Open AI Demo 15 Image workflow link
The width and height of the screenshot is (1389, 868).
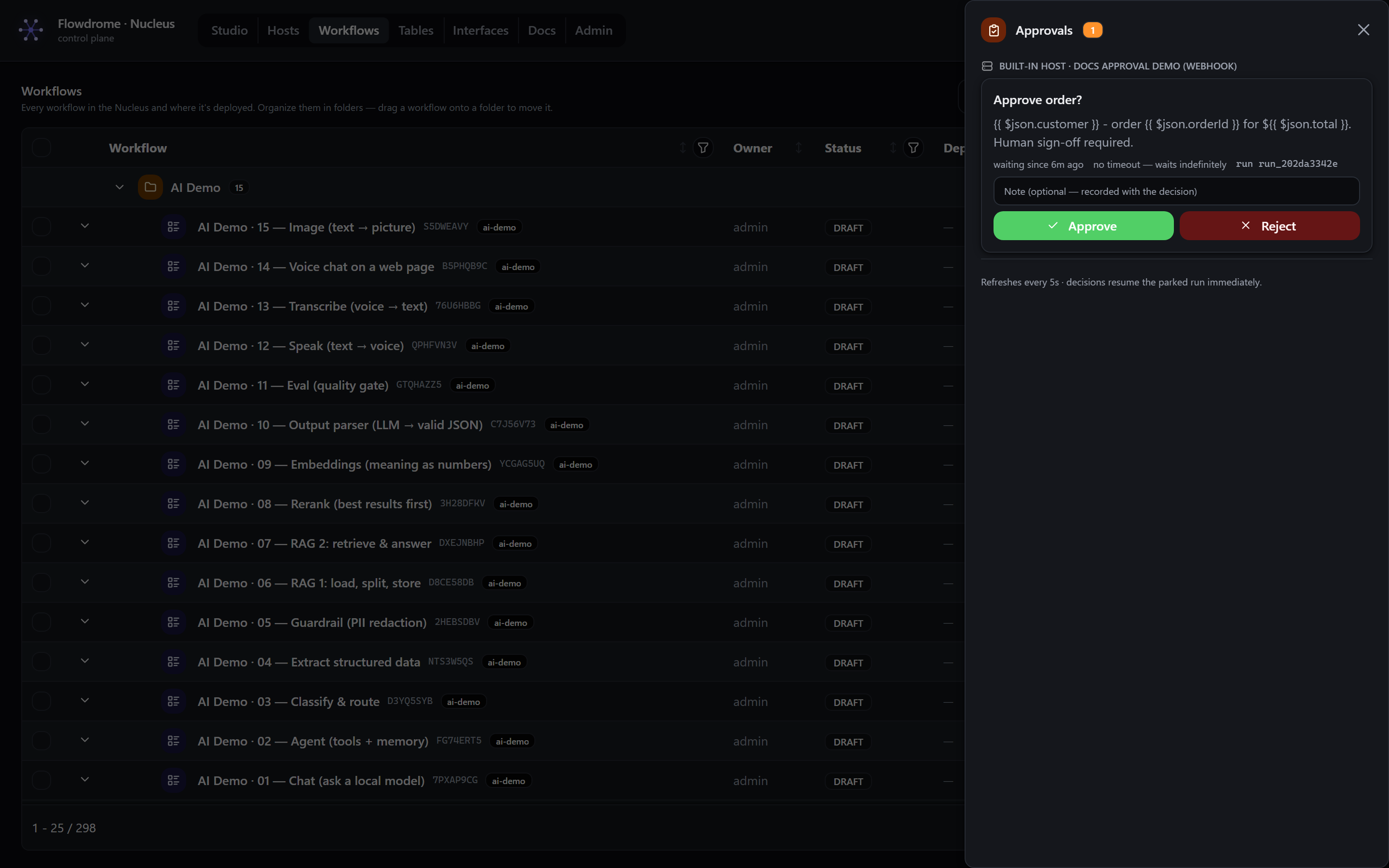point(307,227)
